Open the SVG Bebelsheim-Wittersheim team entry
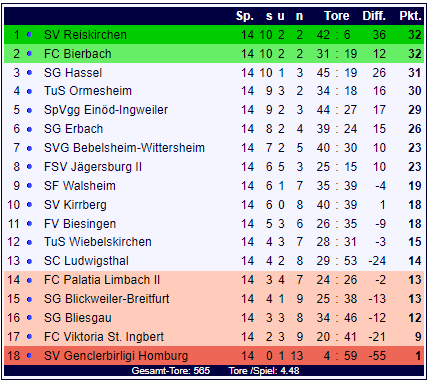 124,148
